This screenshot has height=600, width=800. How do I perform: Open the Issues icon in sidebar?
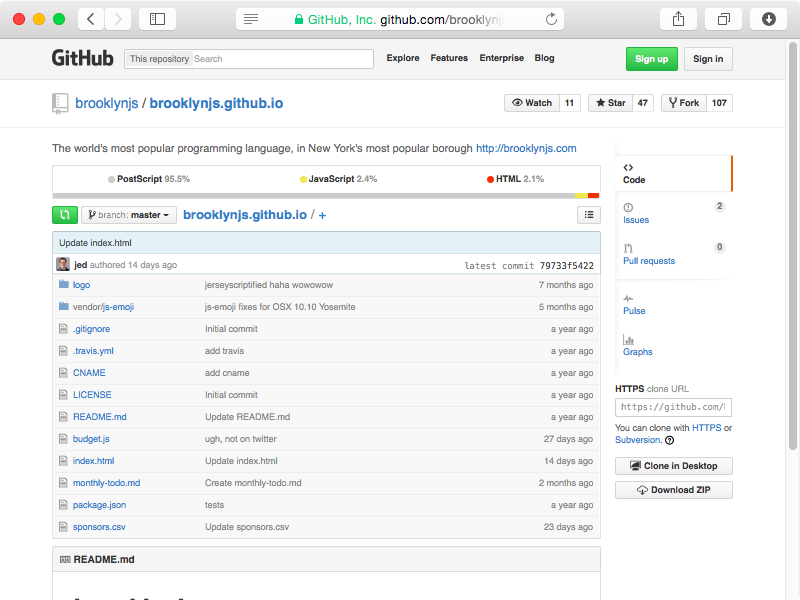(x=628, y=207)
